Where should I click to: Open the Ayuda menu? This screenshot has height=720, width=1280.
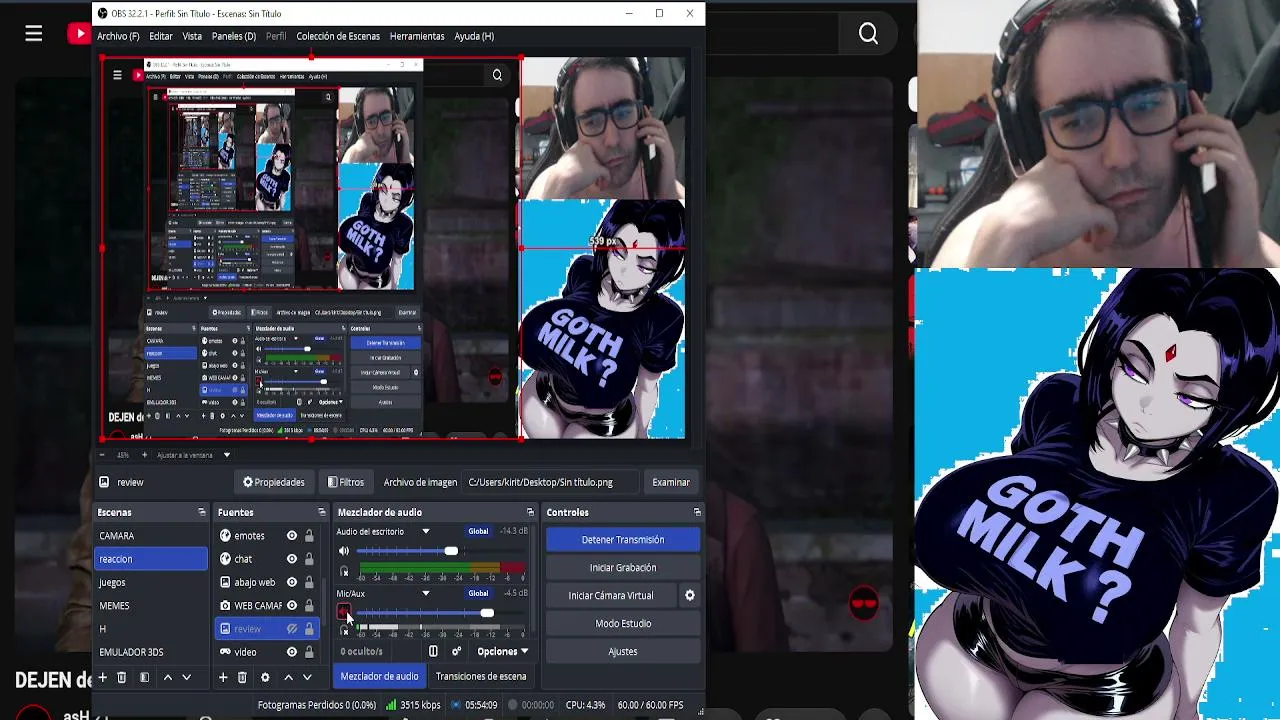click(474, 36)
